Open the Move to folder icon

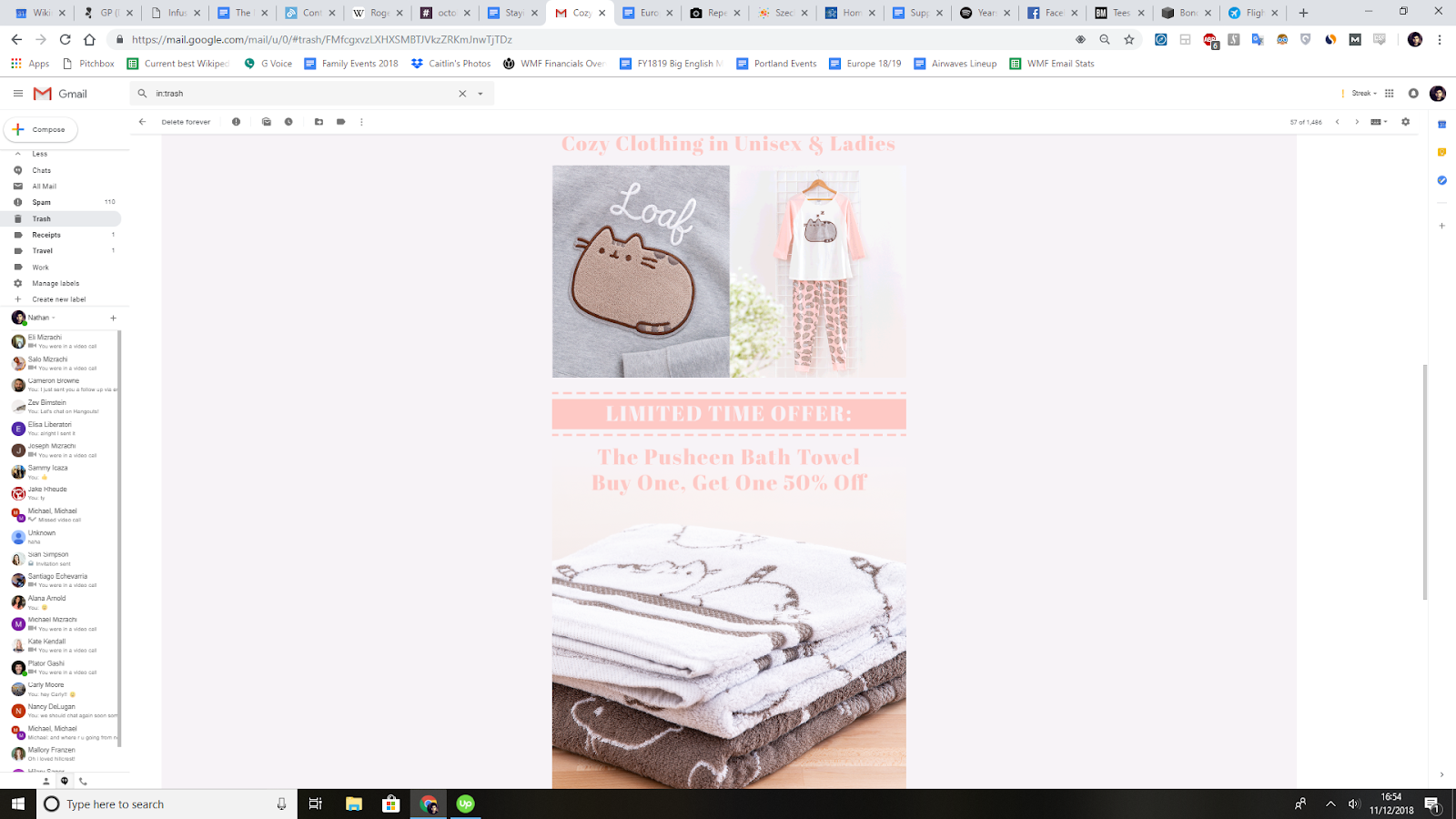[x=318, y=122]
